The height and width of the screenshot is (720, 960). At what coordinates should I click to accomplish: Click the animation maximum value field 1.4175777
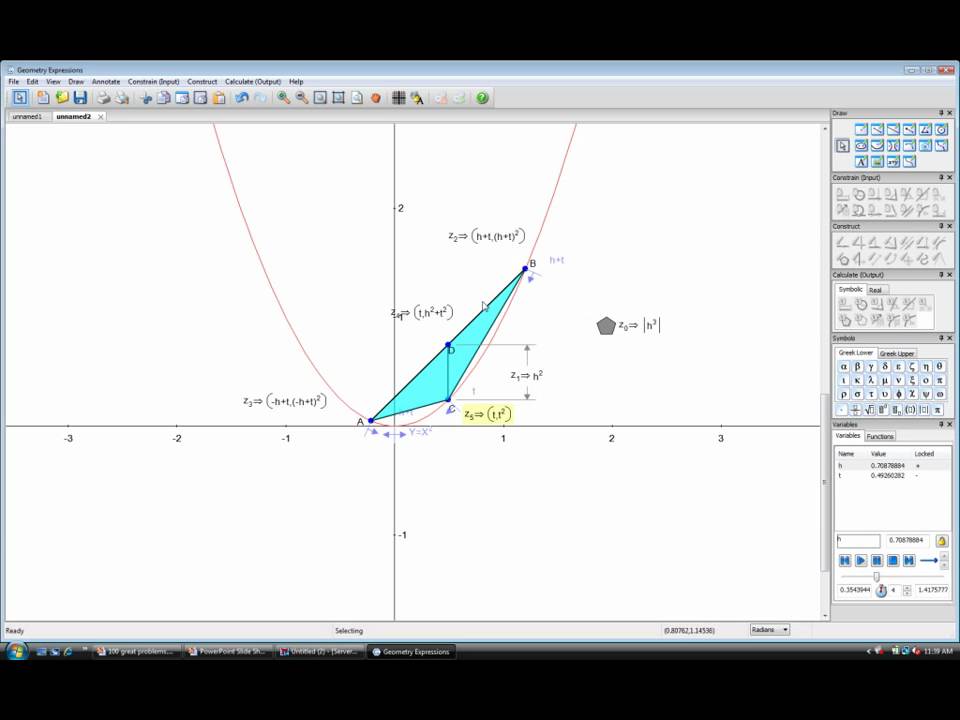click(932, 590)
